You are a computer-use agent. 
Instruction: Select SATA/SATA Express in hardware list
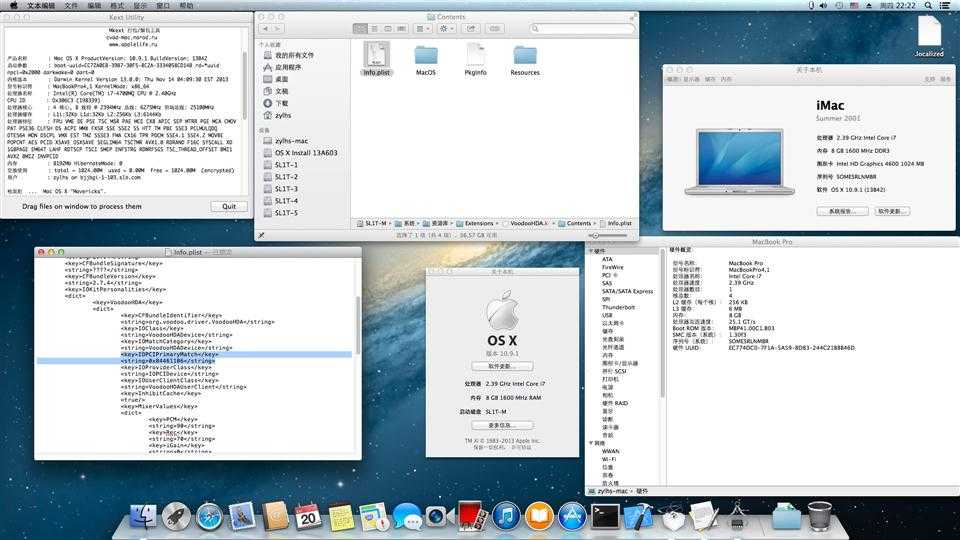pos(627,291)
